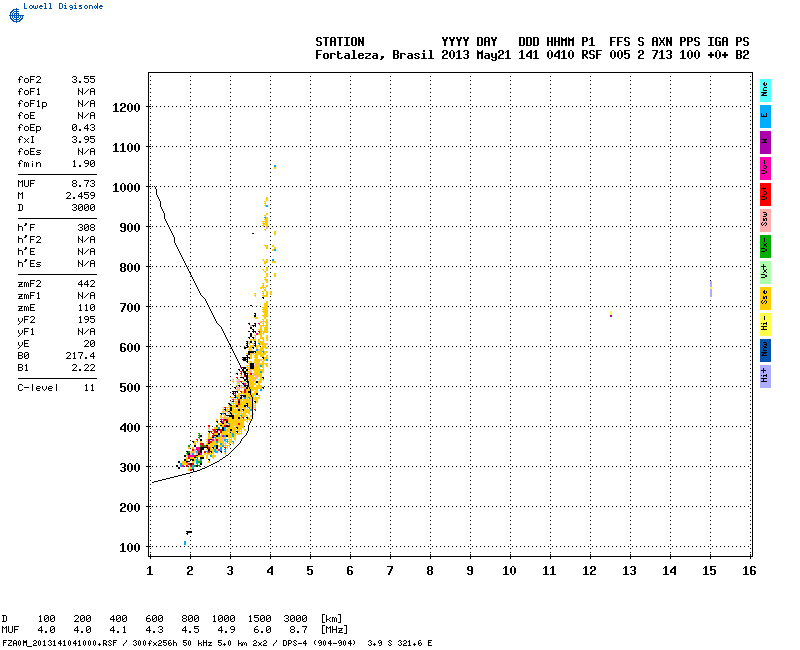Click the AXN value 713
The image size is (800, 650).
661,55
